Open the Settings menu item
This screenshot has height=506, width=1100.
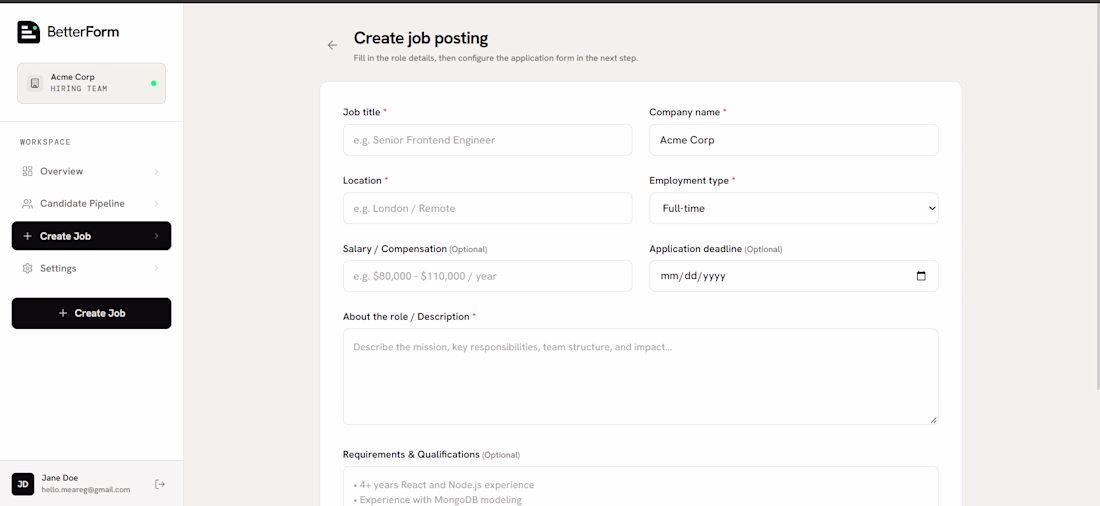coord(91,268)
